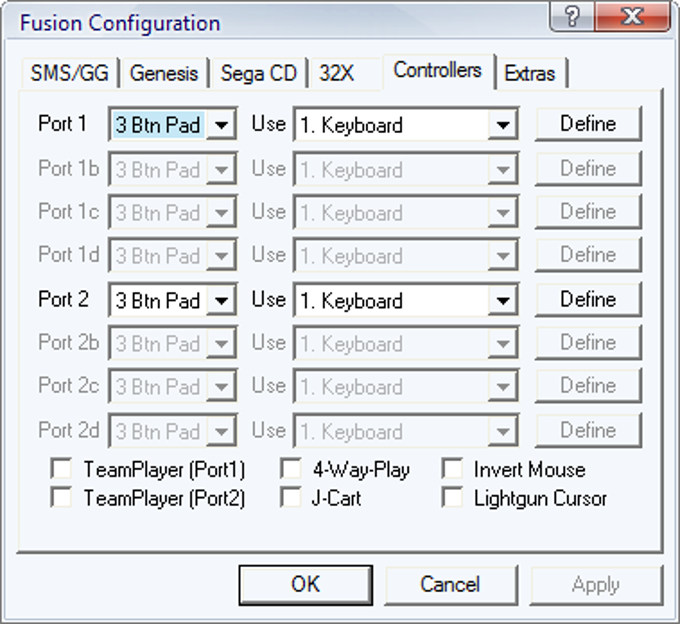Check the J-Cart option

point(291,497)
